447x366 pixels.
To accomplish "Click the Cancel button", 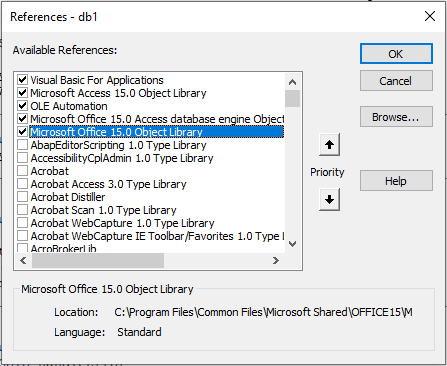I will point(396,81).
